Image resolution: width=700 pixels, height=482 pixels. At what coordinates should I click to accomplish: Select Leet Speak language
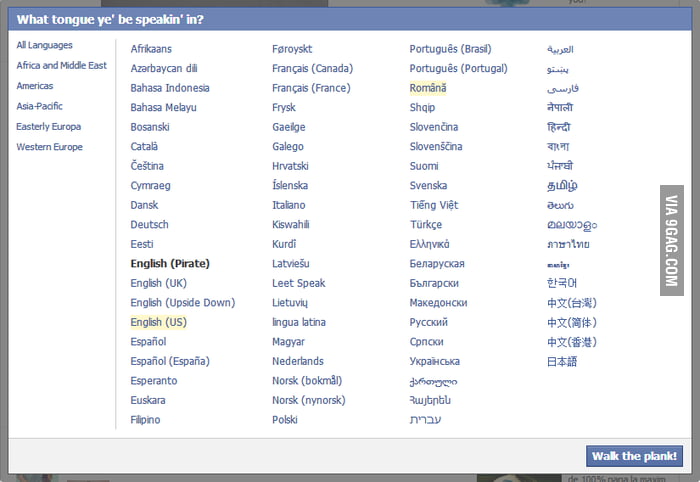(298, 283)
